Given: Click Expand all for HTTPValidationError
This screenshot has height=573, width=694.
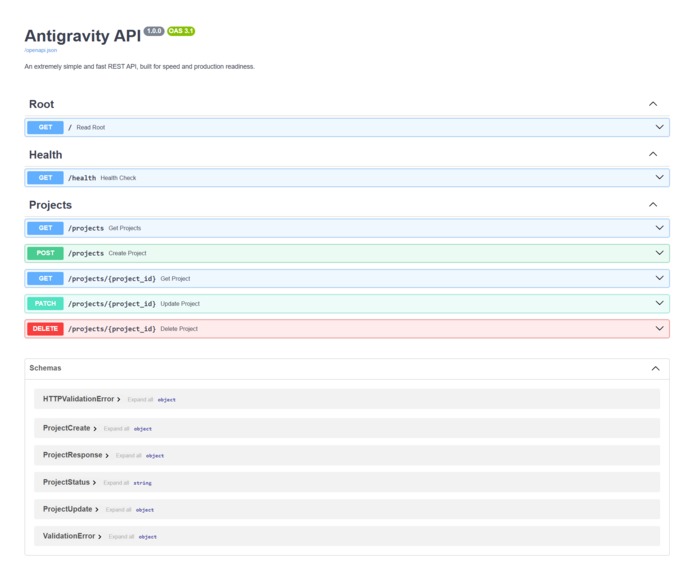Looking at the screenshot, I should pyautogui.click(x=140, y=400).
